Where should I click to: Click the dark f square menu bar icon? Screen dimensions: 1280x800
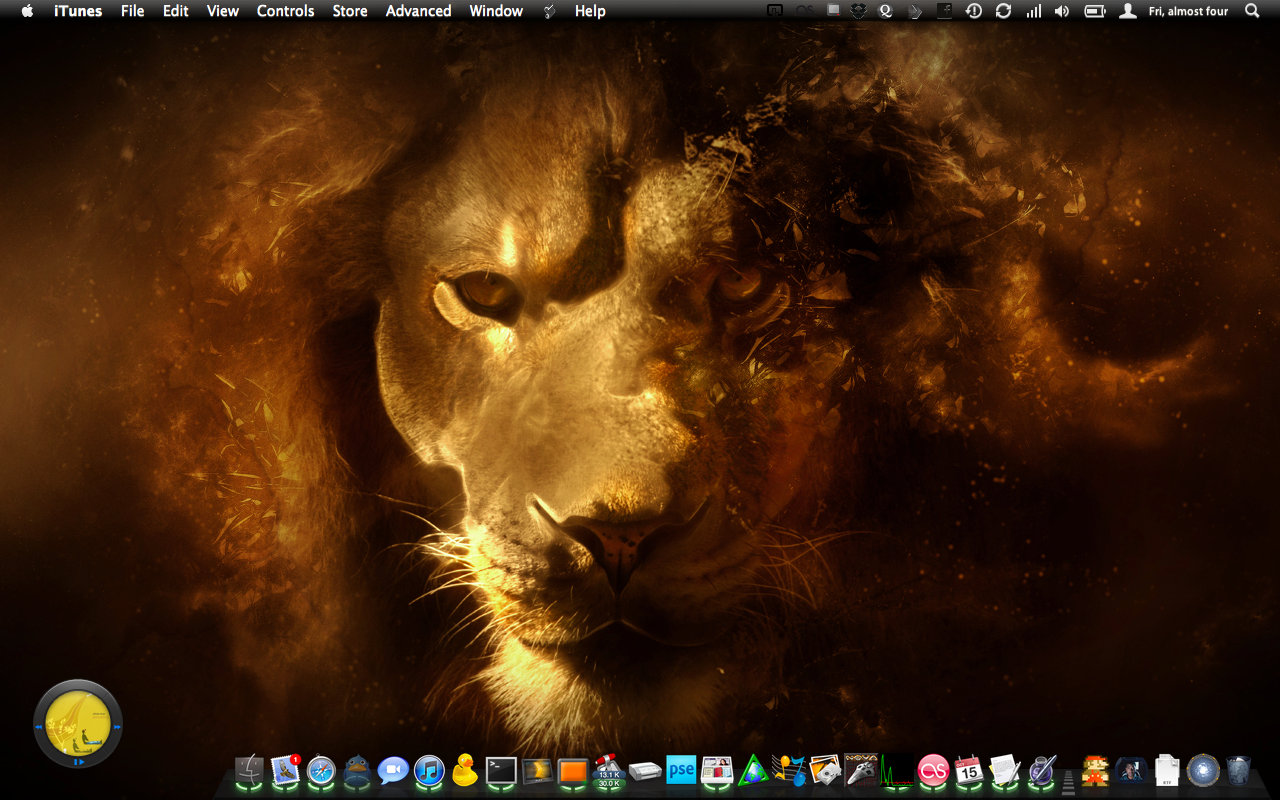click(945, 11)
